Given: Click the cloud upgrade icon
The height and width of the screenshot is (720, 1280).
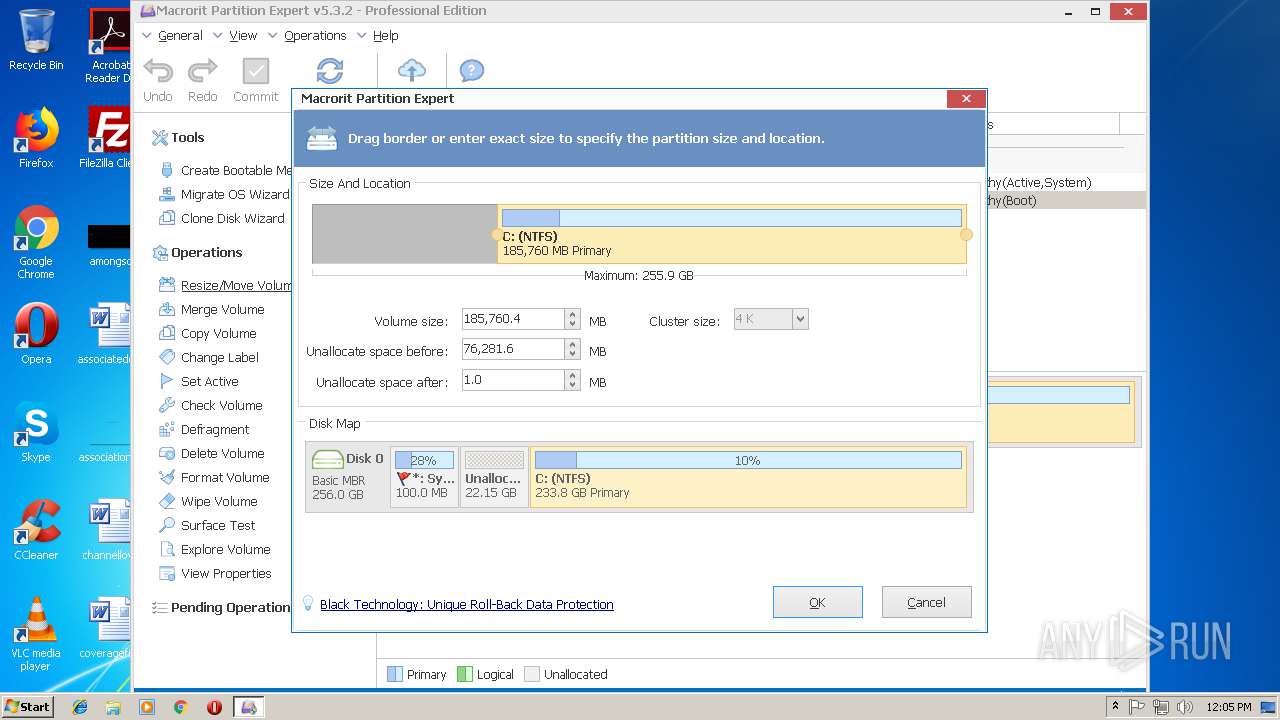Looking at the screenshot, I should click(x=412, y=70).
